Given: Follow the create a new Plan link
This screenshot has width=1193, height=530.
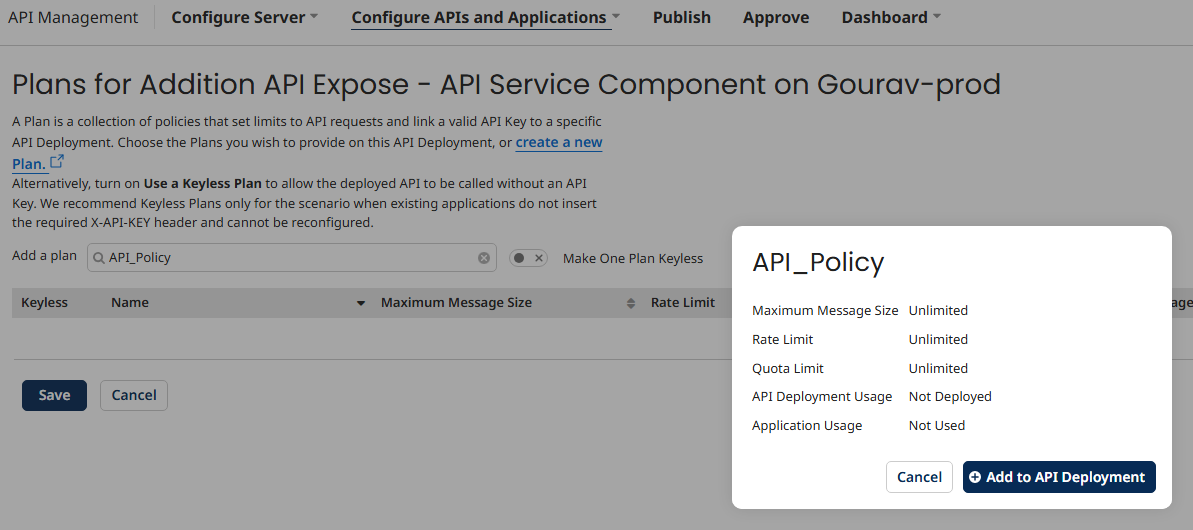Looking at the screenshot, I should point(558,142).
